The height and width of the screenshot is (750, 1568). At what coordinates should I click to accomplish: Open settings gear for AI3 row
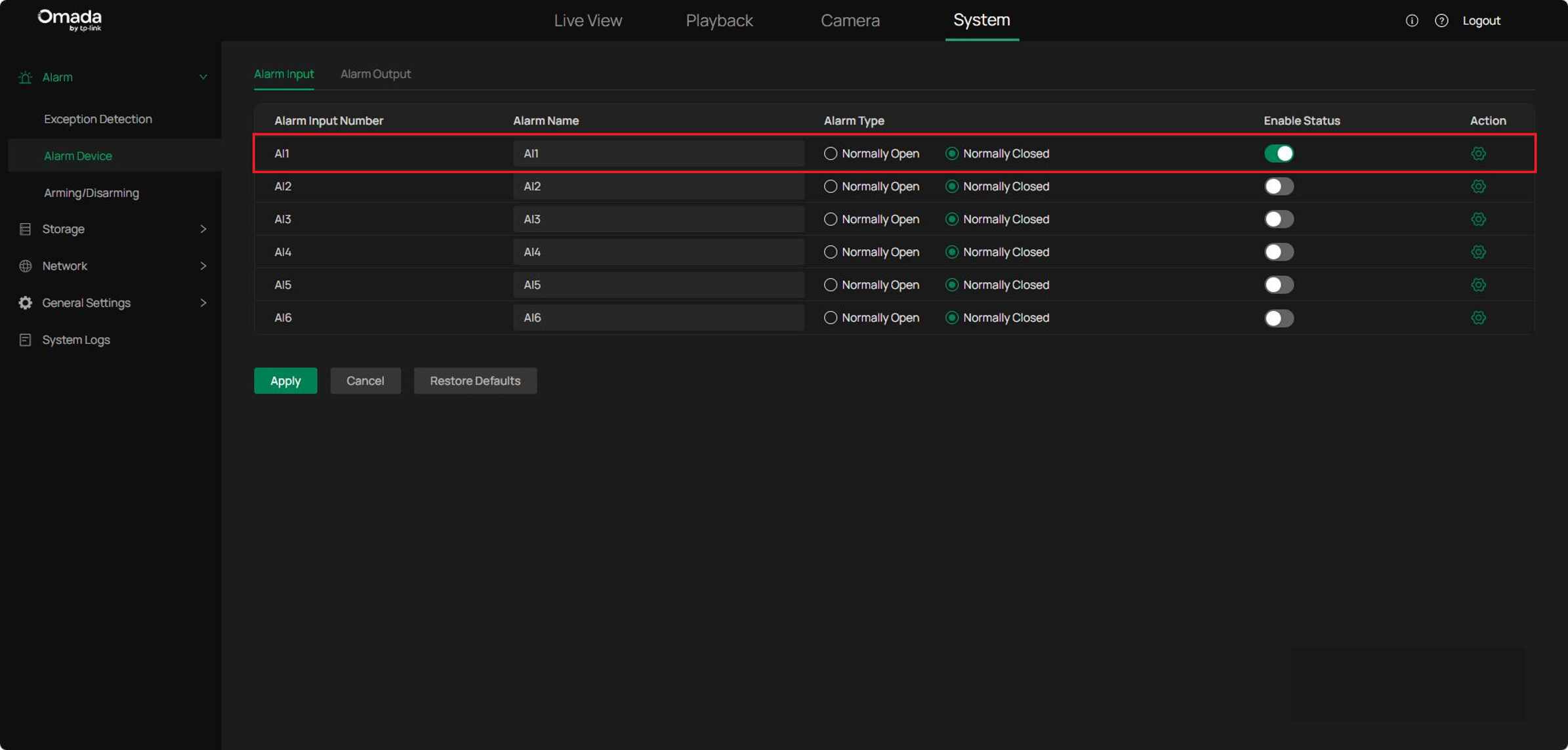pos(1478,219)
